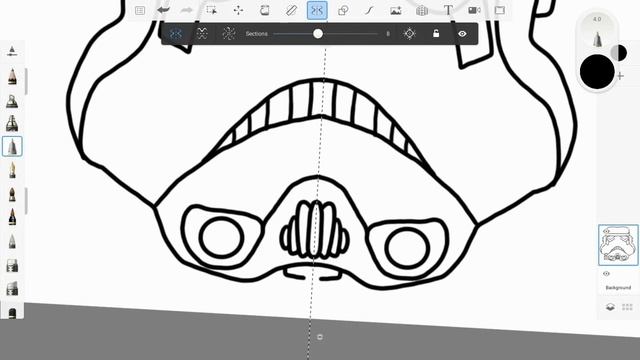Select the dark ballpoint pen brush
The width and height of the screenshot is (640, 360).
pos(12,217)
